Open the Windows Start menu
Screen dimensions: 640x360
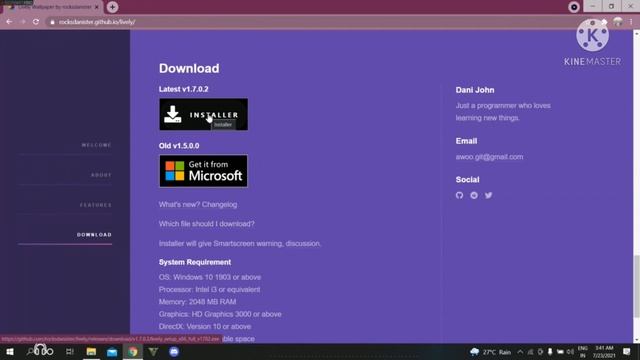10,351
